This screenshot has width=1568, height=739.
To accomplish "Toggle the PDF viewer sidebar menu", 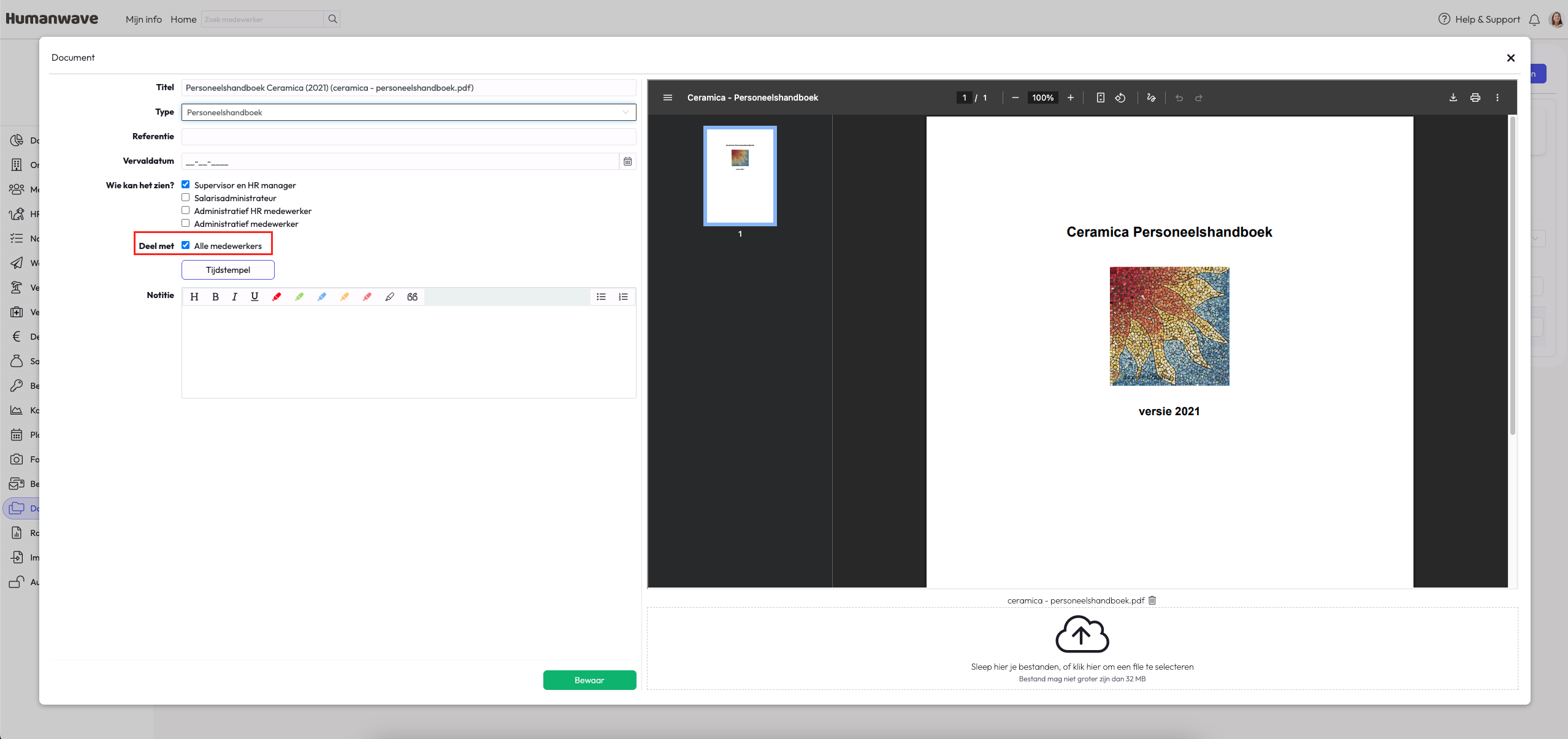I will (x=668, y=98).
